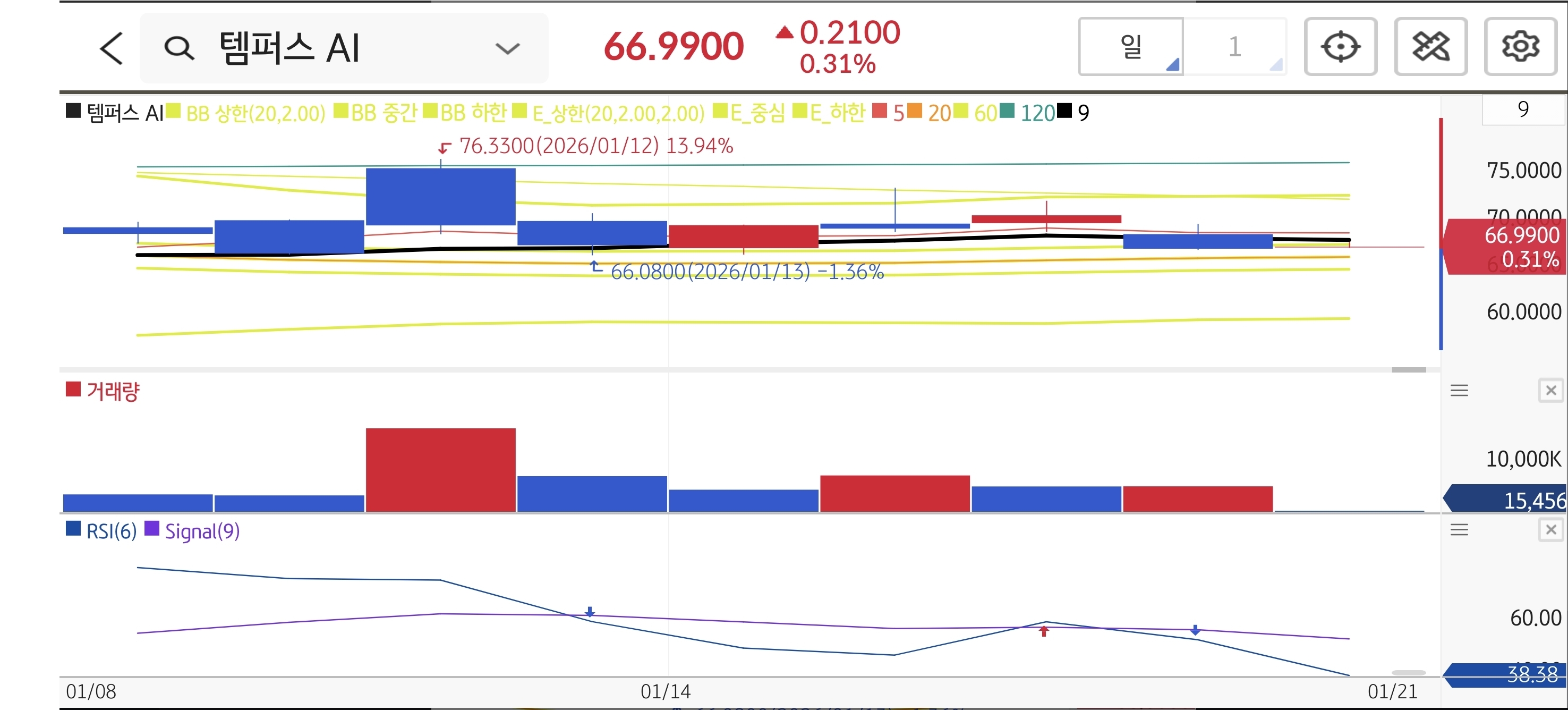1568x710 pixels.
Task: Close the volume indicator panel
Action: [1550, 390]
